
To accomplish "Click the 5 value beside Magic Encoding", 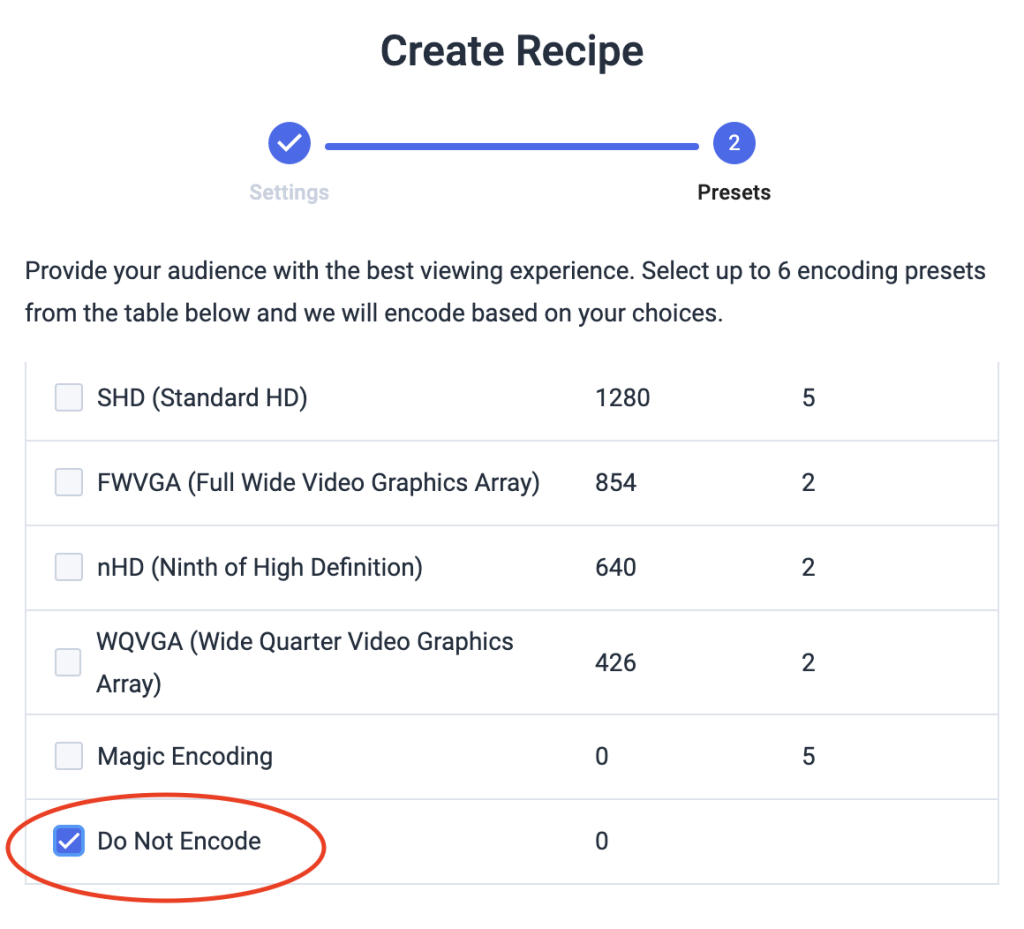I will click(808, 756).
